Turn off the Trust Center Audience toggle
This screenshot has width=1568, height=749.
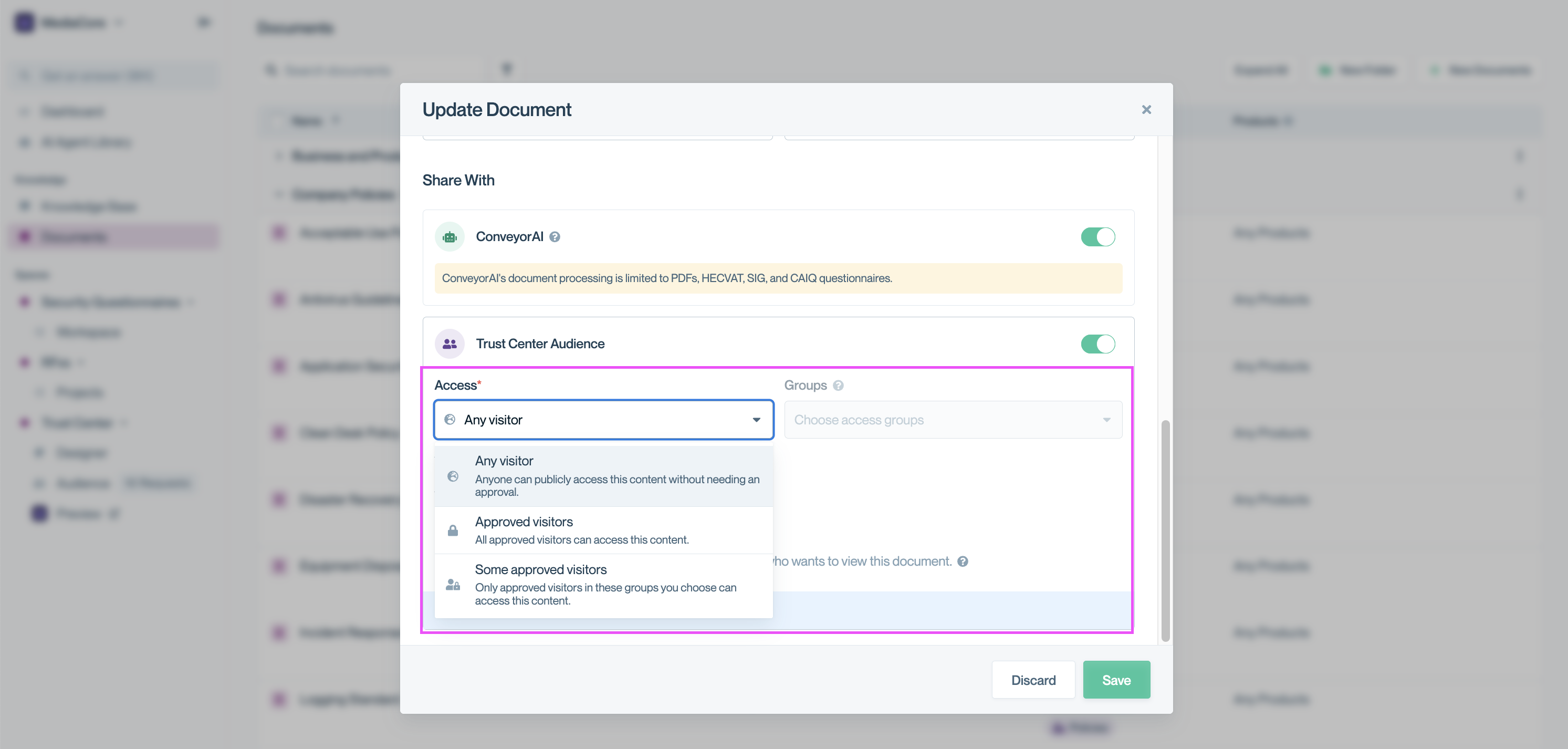click(x=1097, y=344)
